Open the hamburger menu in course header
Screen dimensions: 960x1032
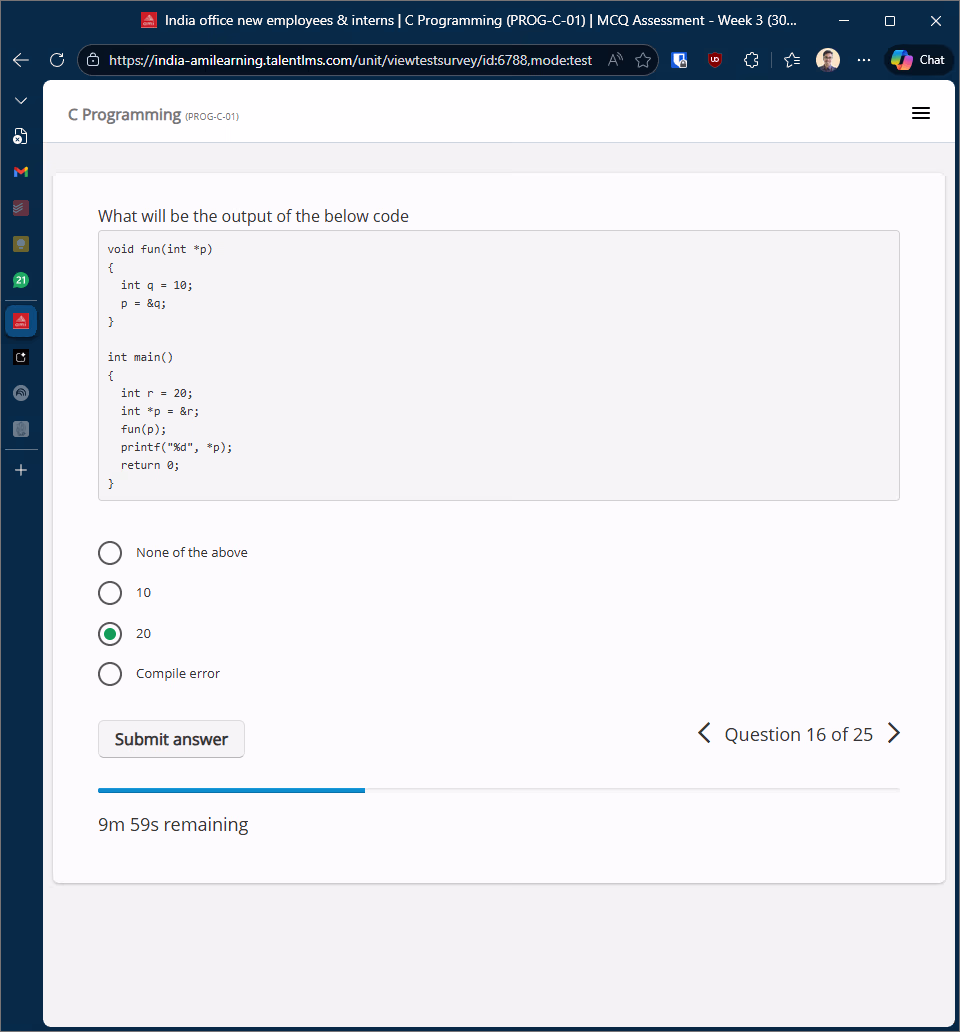(921, 114)
